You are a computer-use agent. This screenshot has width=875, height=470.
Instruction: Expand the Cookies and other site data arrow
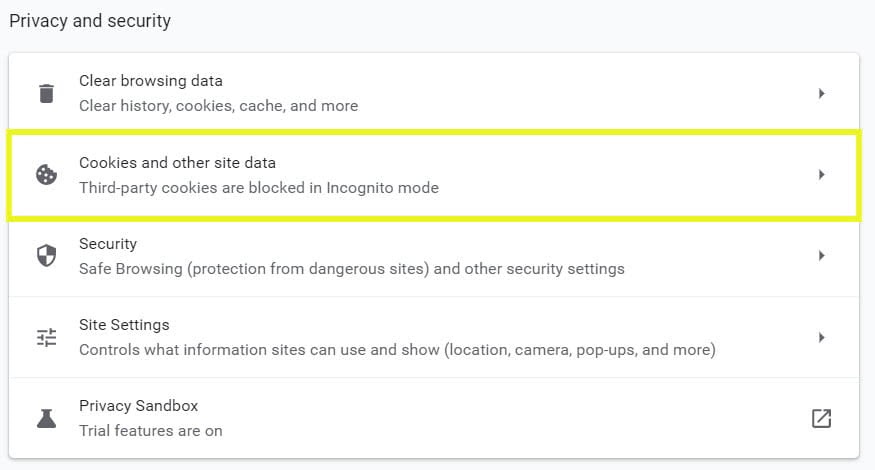[821, 175]
